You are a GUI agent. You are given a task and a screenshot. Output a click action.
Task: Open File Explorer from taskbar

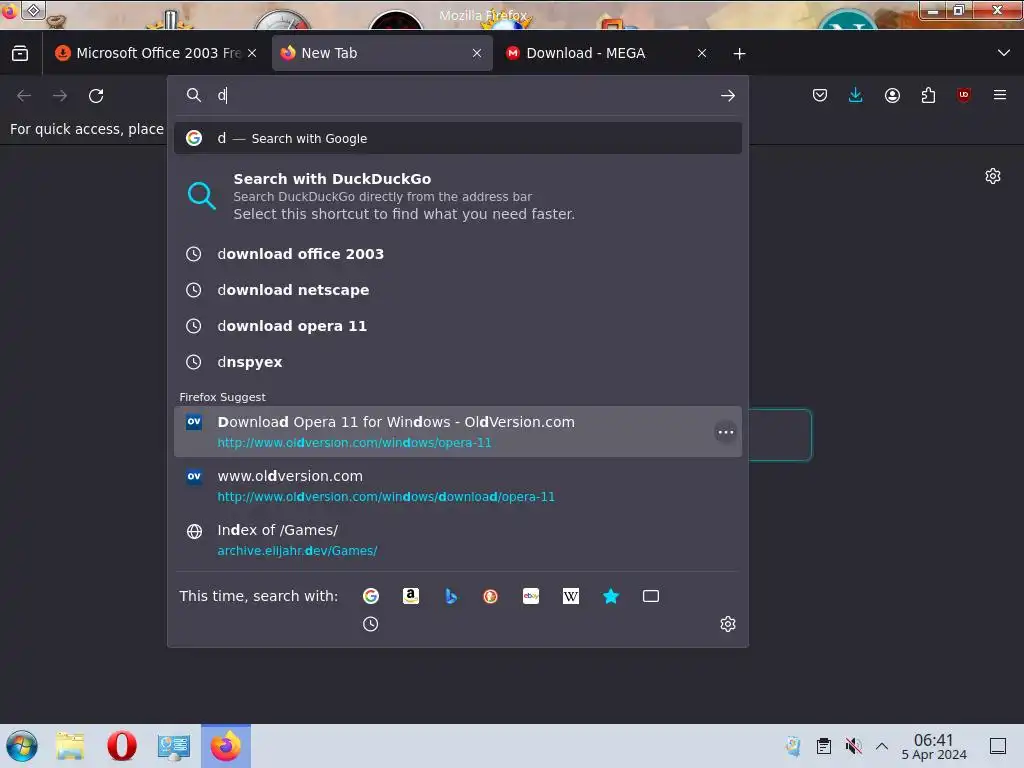[x=70, y=746]
